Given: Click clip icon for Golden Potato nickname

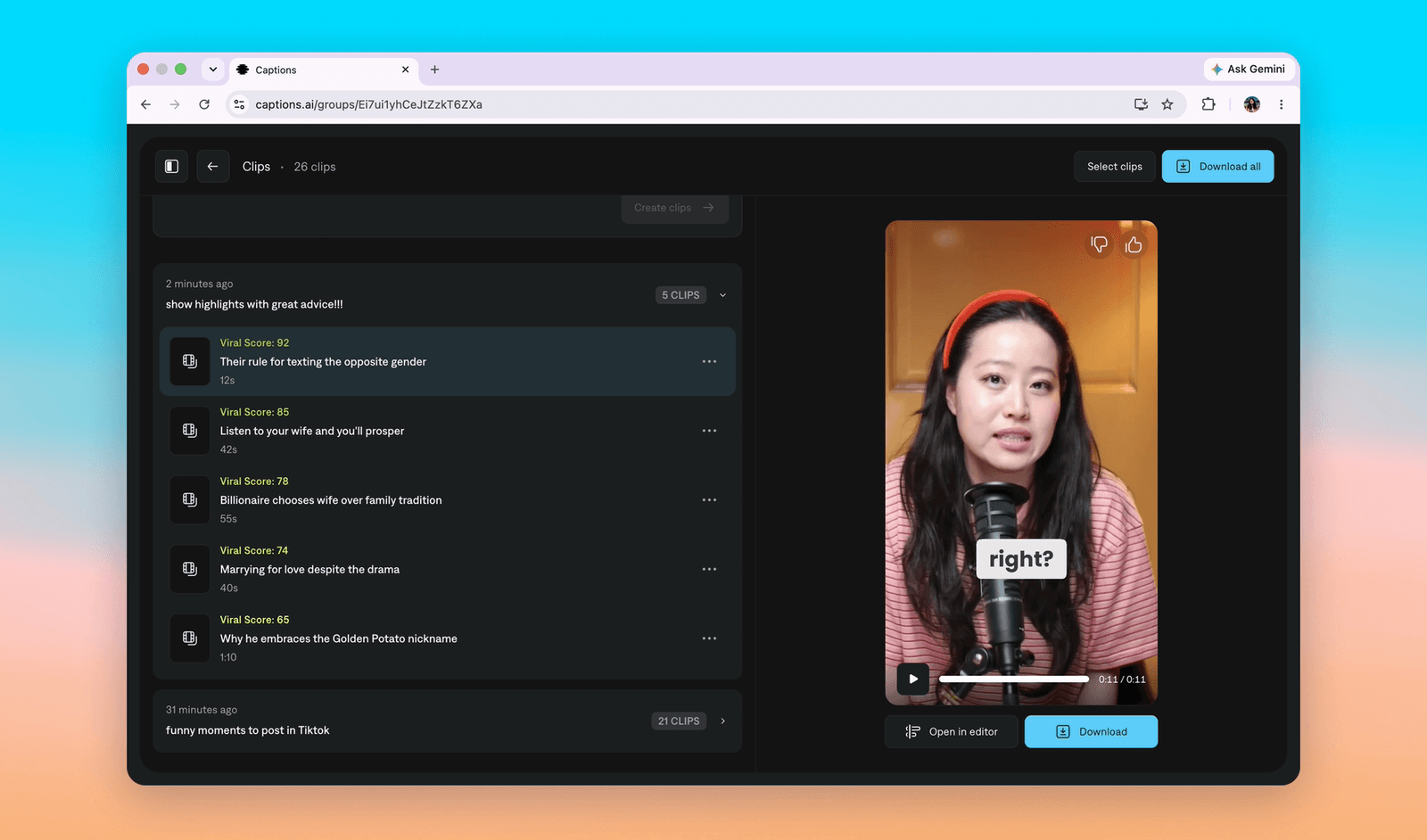Looking at the screenshot, I should coord(190,638).
